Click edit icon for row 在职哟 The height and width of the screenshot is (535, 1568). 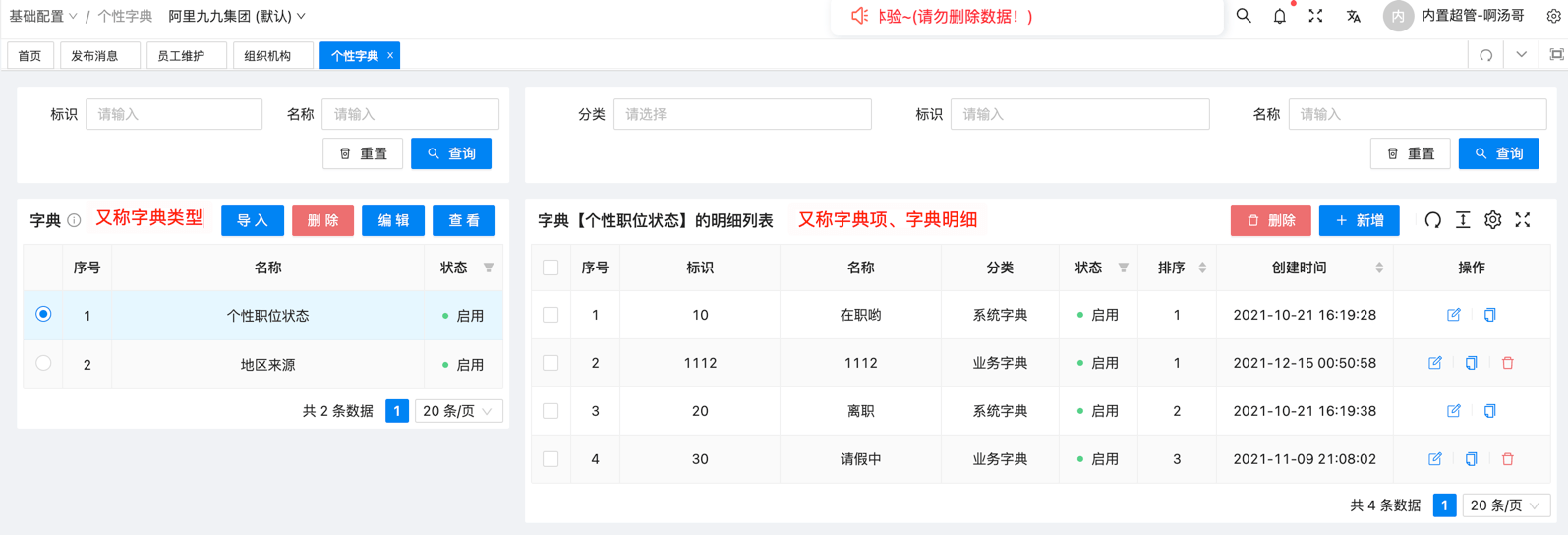click(x=1453, y=315)
